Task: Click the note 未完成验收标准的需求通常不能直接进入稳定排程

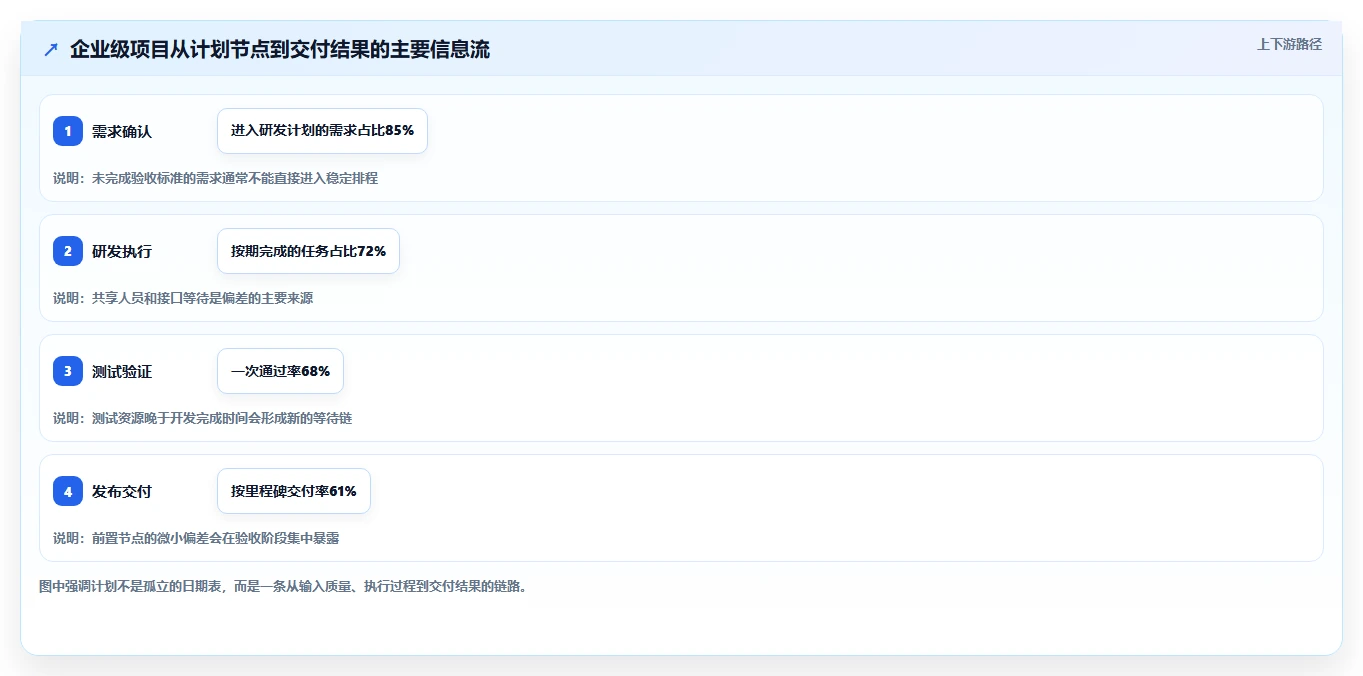Action: [x=235, y=178]
